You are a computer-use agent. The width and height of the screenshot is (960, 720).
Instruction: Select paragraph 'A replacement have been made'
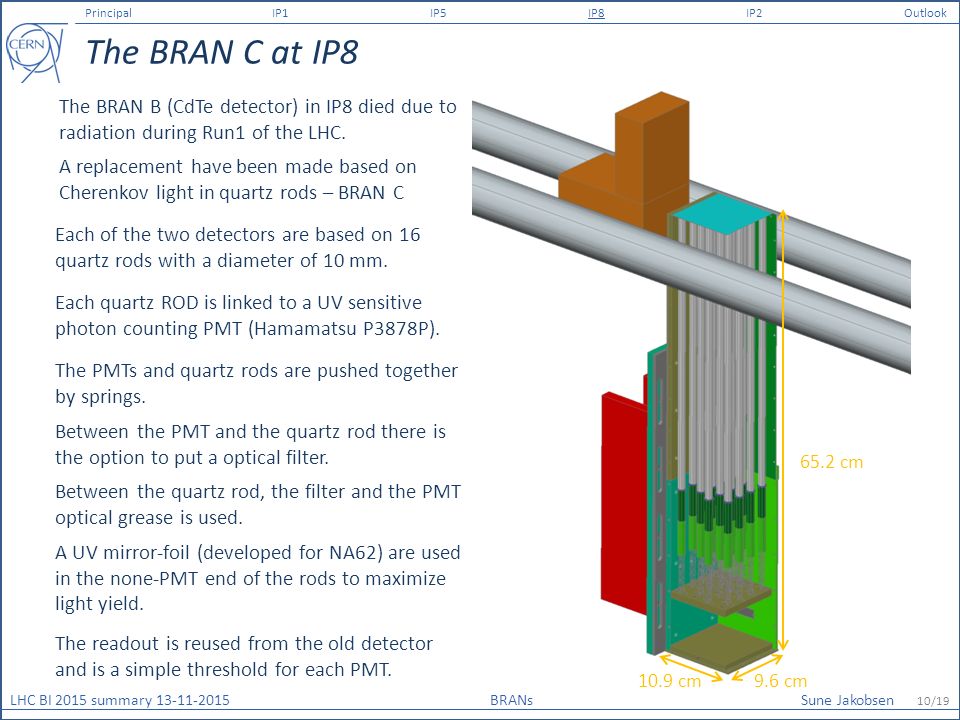click(238, 179)
